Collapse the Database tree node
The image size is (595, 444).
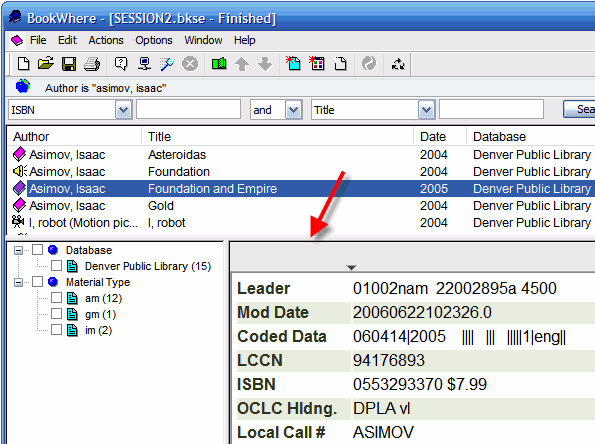coord(18,250)
